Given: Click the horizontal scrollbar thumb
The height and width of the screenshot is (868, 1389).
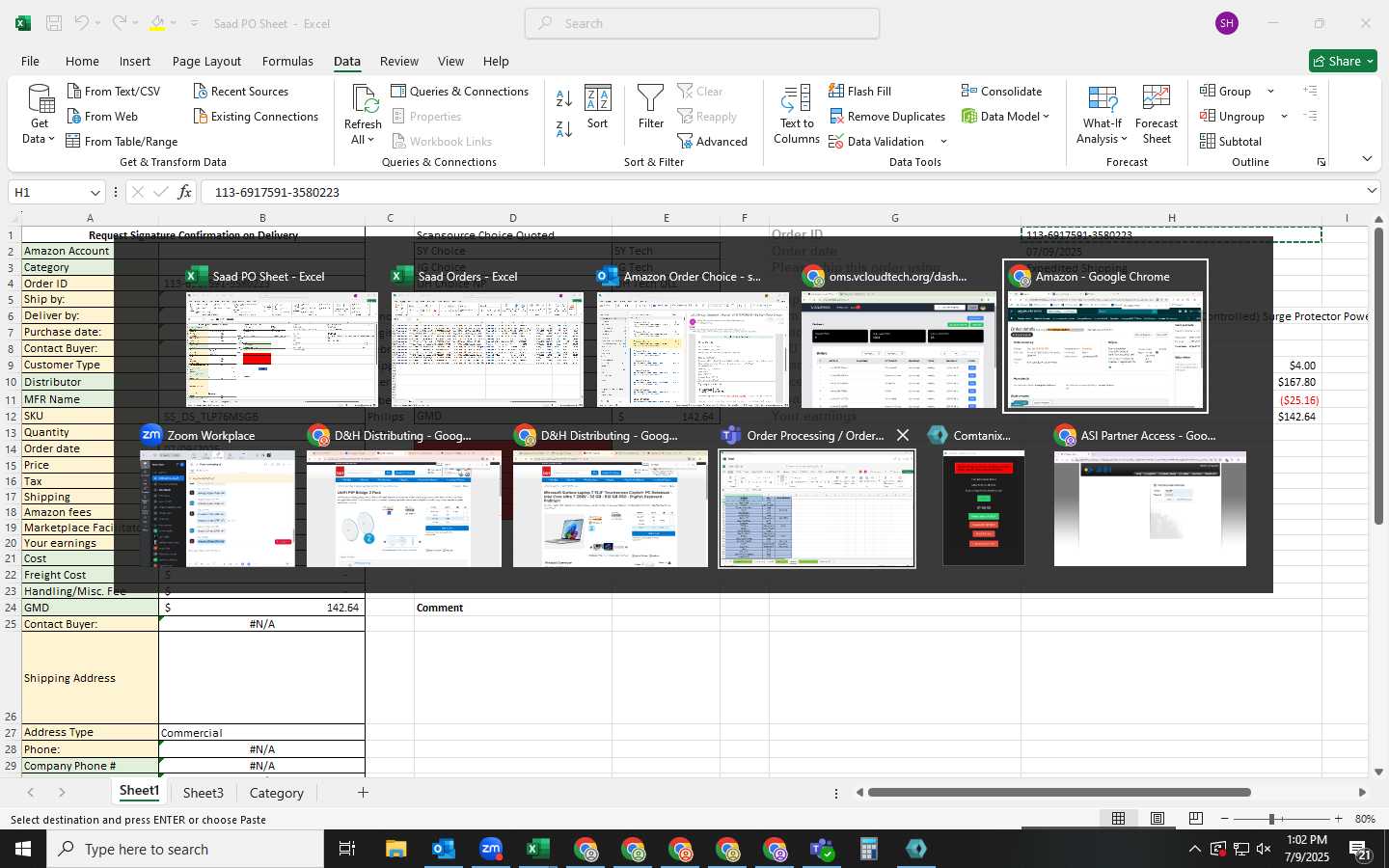Looking at the screenshot, I should [x=1059, y=792].
